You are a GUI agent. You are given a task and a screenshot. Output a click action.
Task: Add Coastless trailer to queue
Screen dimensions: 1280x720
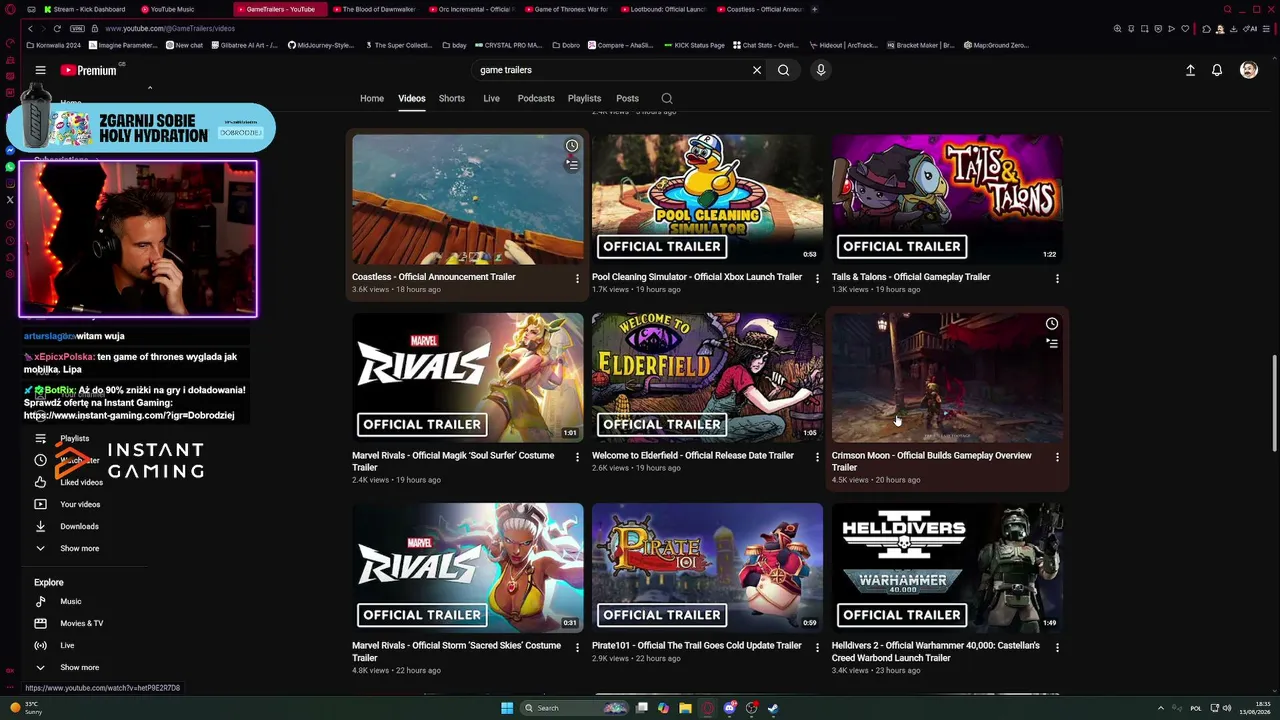coord(572,165)
